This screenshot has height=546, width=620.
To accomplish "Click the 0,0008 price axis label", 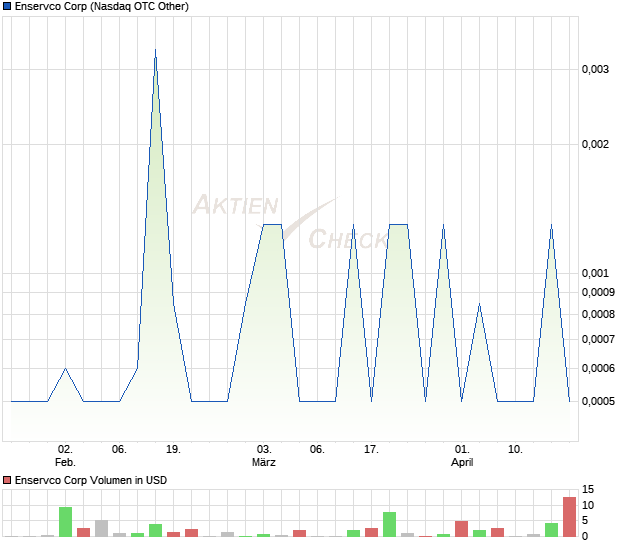I will coord(598,314).
